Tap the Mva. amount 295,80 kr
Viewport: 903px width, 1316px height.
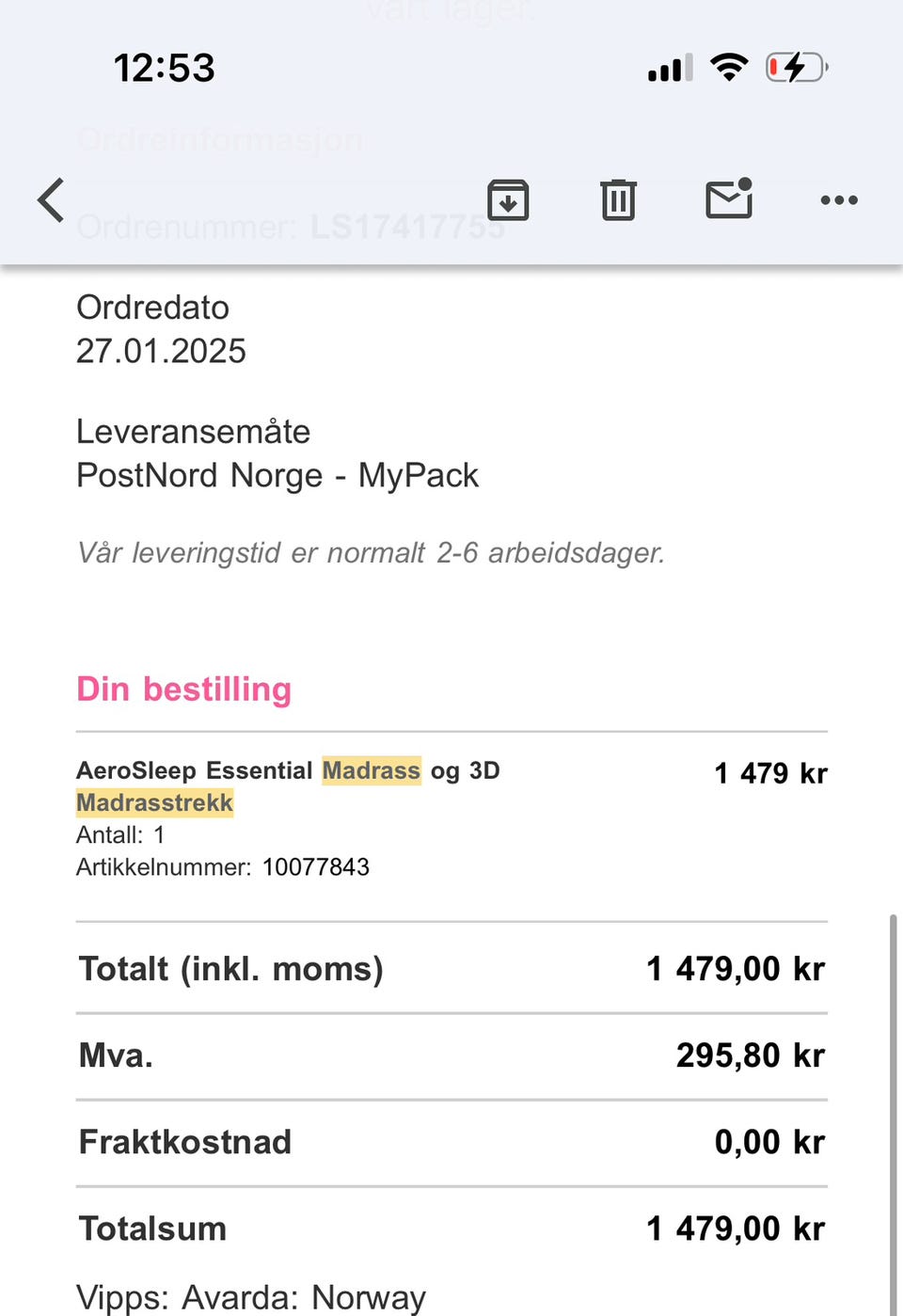pyautogui.click(x=750, y=1055)
